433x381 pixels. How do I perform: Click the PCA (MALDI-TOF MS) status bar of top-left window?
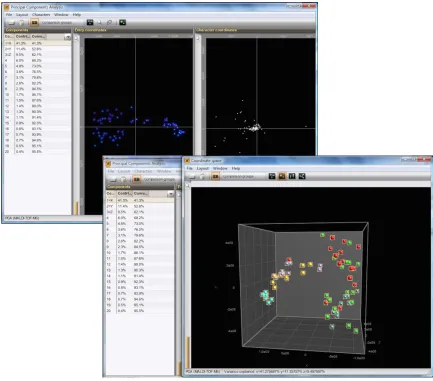[x=22, y=218]
